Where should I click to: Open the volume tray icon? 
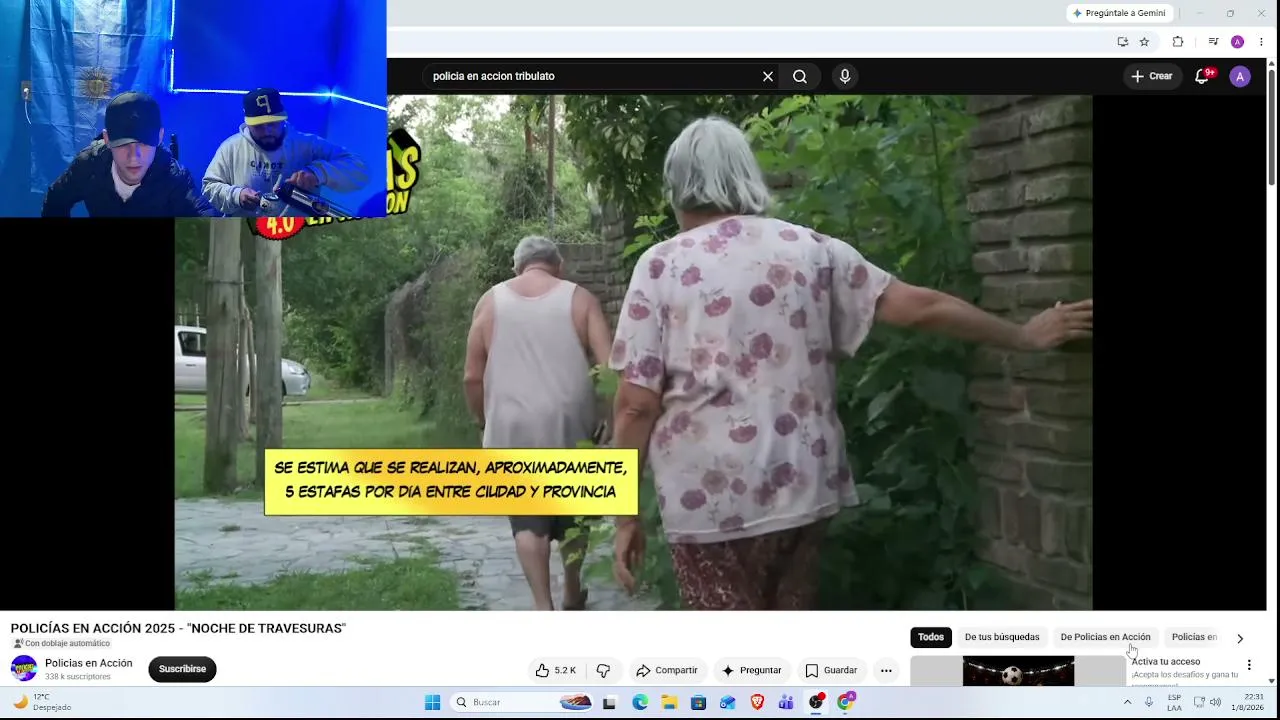(1215, 702)
